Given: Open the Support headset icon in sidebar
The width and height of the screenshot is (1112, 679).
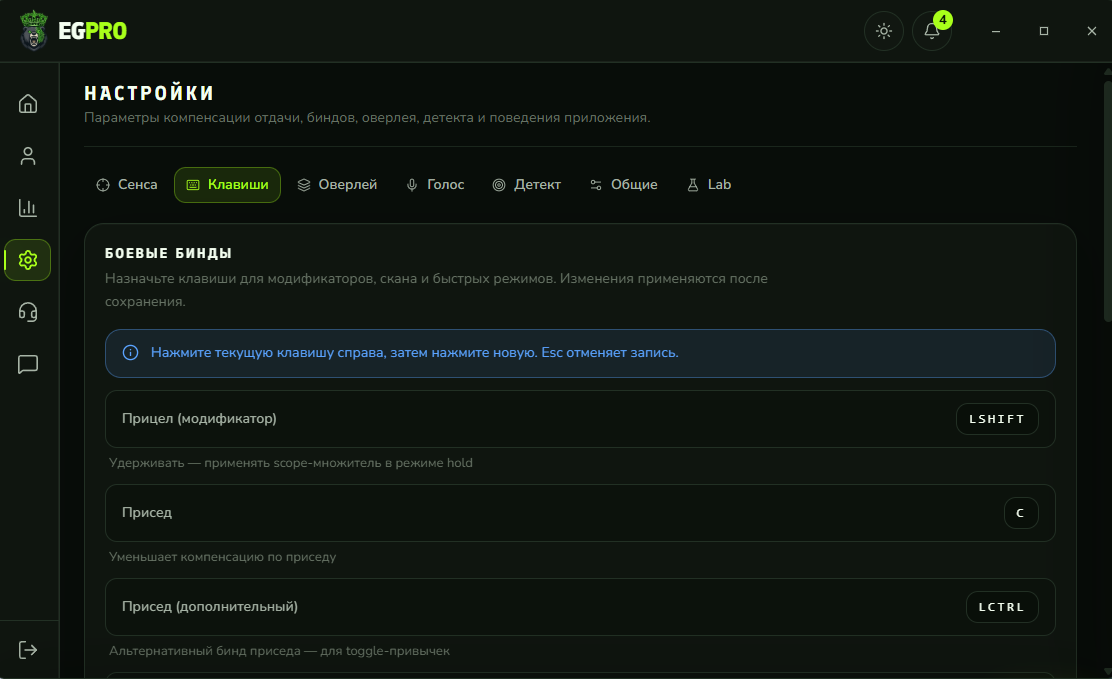Looking at the screenshot, I should [x=28, y=312].
